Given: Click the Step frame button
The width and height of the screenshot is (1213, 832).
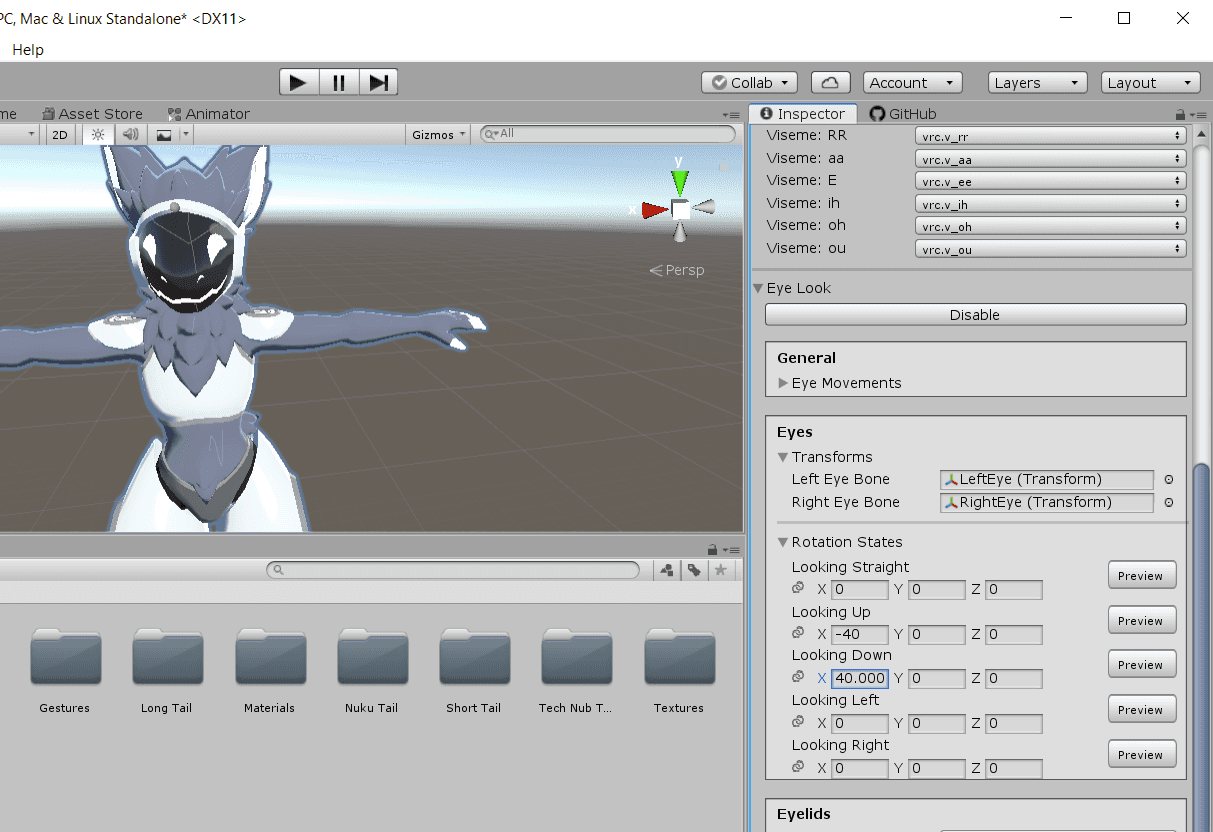Looking at the screenshot, I should (x=378, y=83).
